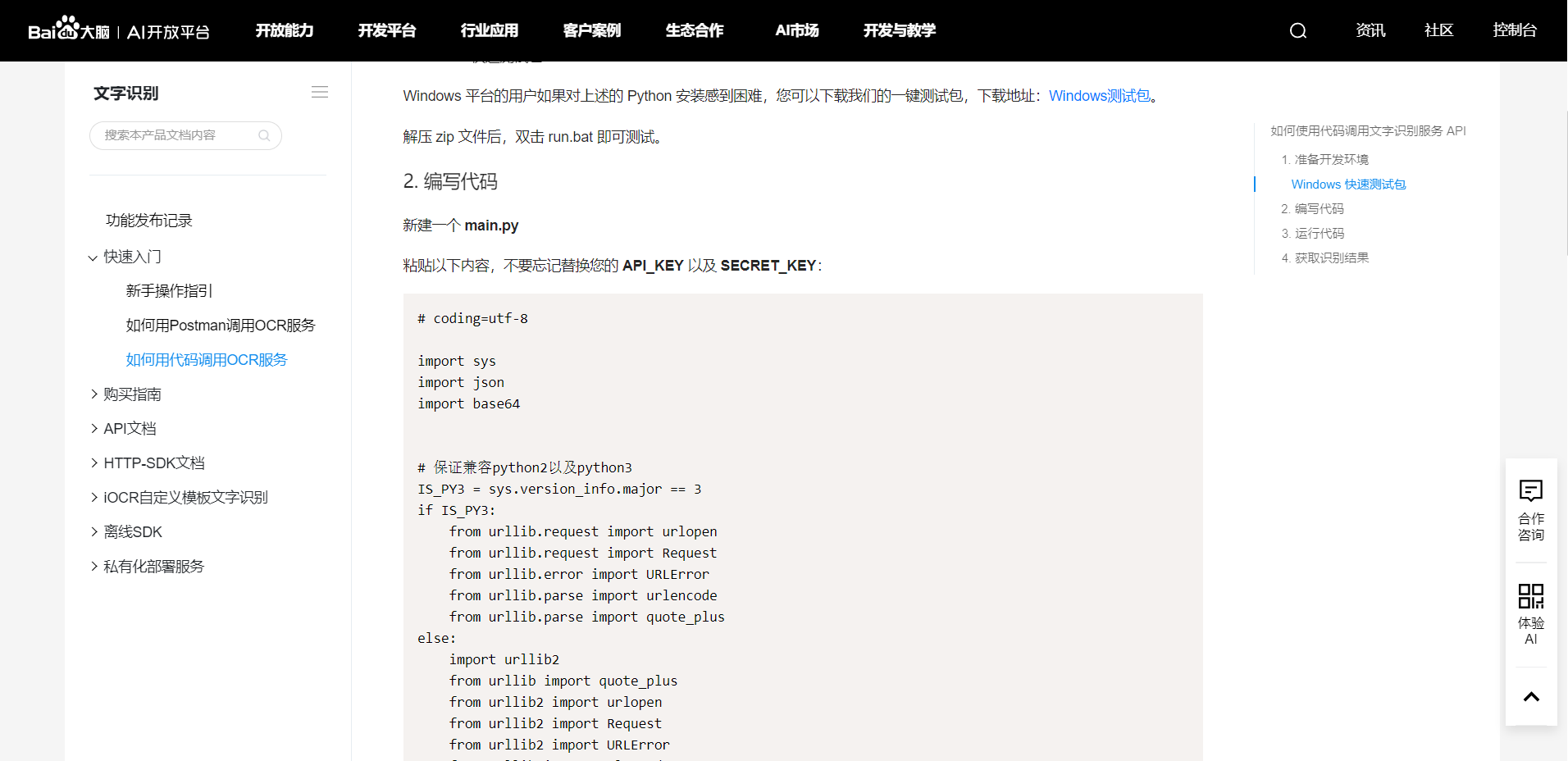1568x761 pixels.
Task: Download the Windows测试包 link
Action: [x=1100, y=96]
